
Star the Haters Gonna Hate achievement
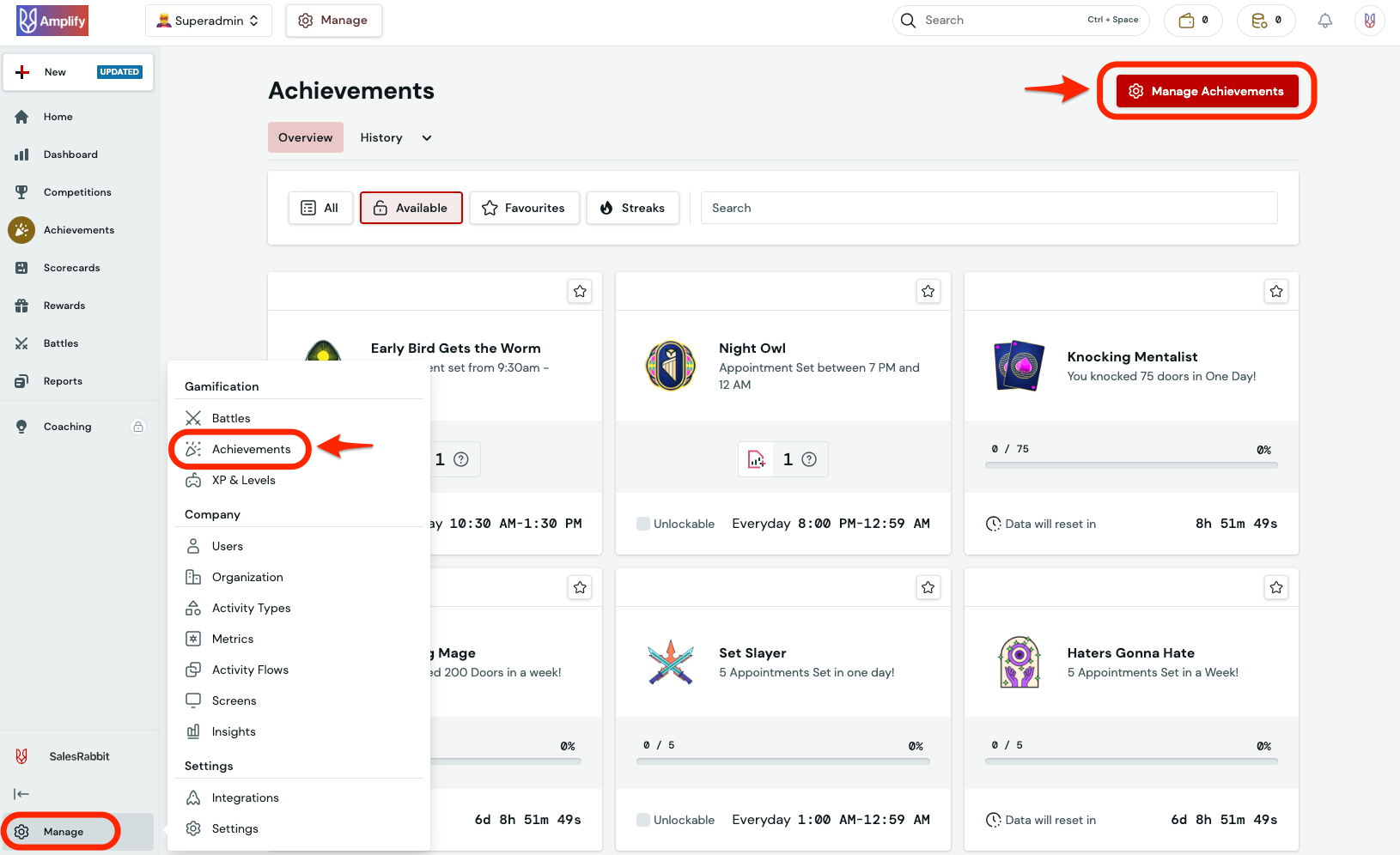[x=1275, y=587]
